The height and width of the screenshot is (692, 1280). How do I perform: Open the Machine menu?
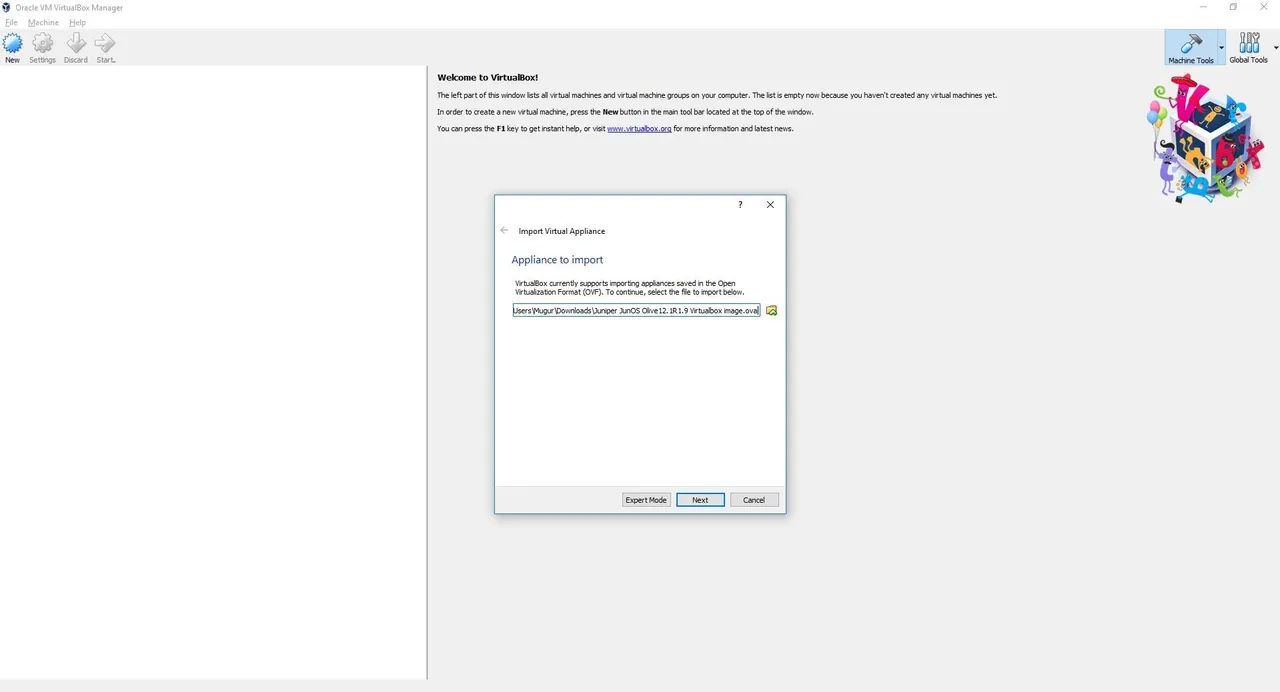pos(43,22)
